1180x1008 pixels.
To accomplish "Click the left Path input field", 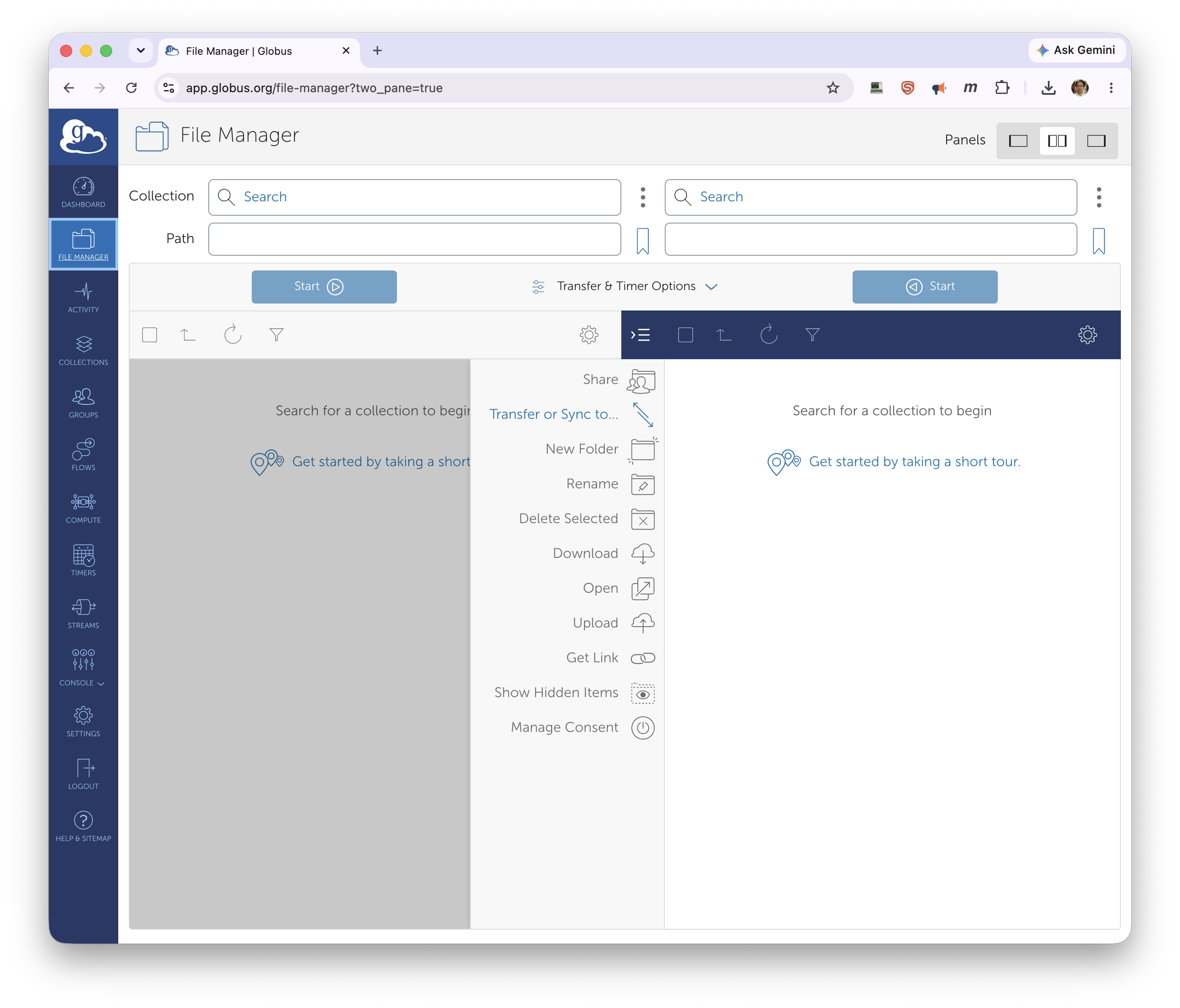I will click(415, 239).
